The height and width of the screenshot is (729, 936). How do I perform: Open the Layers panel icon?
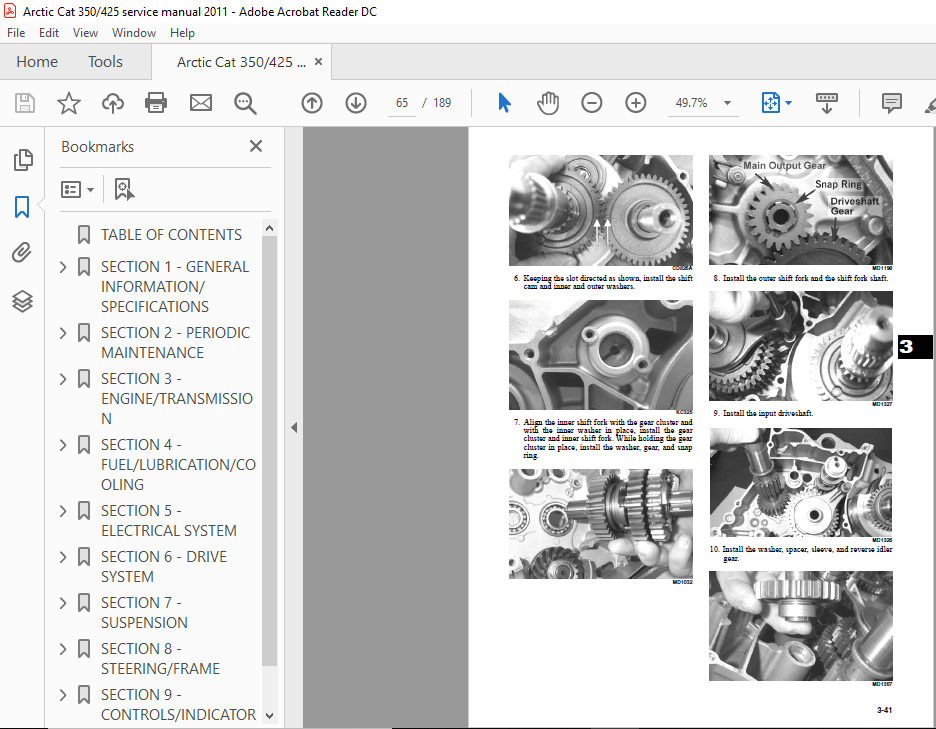22,301
